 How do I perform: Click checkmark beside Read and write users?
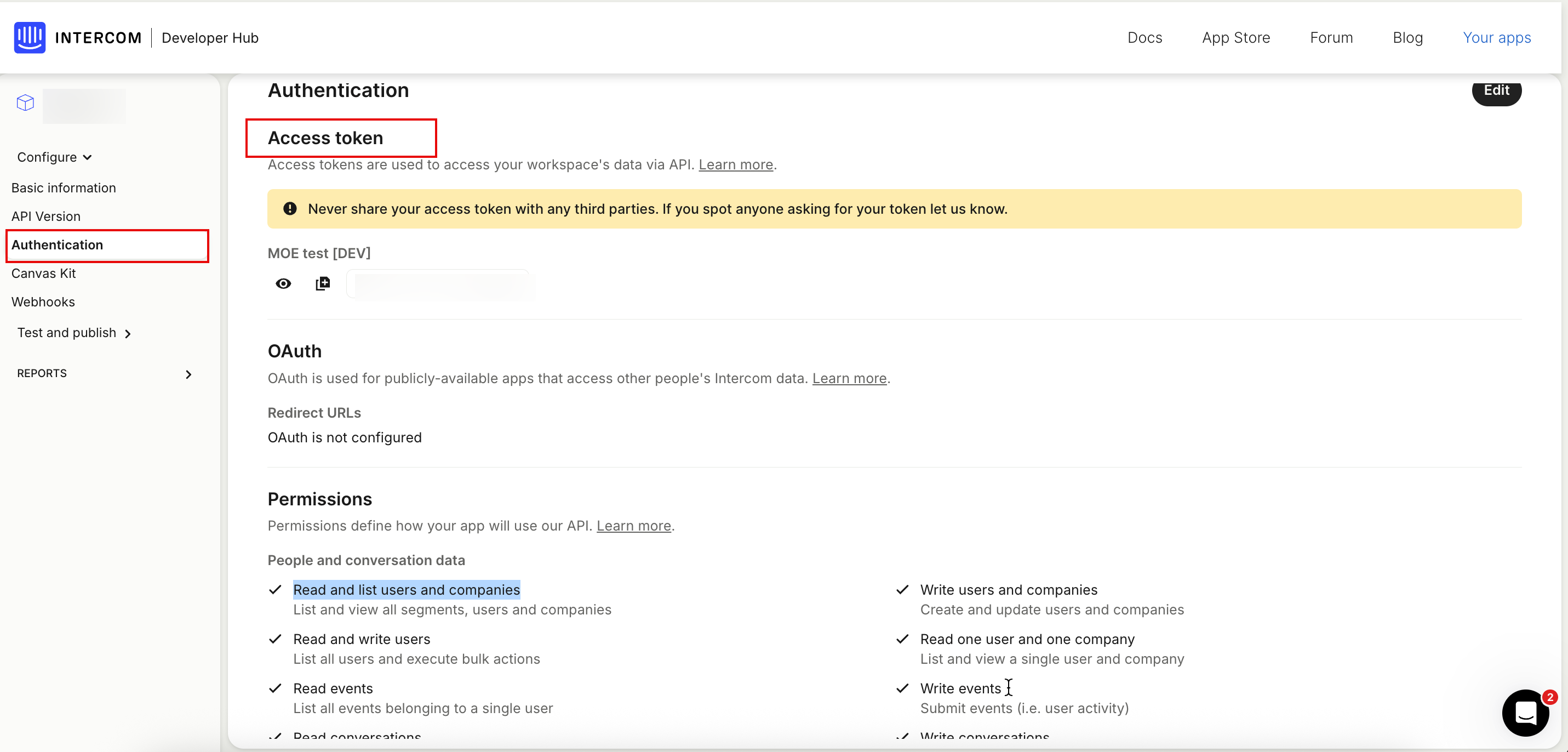click(x=275, y=639)
